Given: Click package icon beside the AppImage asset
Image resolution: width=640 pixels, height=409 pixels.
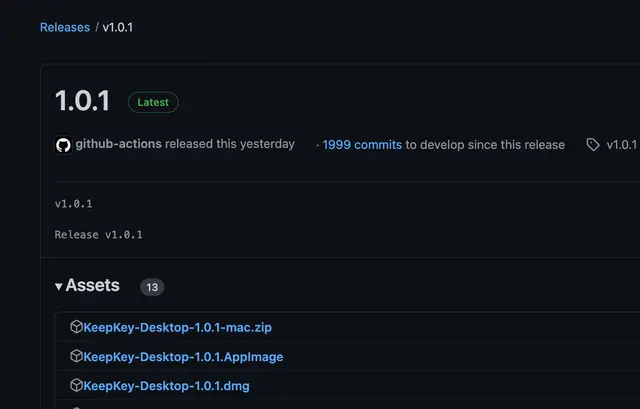Looking at the screenshot, I should pos(76,356).
